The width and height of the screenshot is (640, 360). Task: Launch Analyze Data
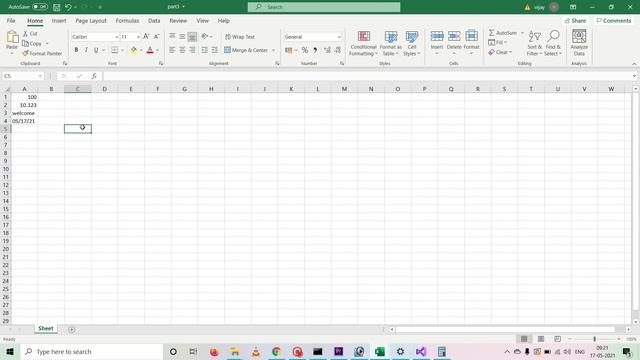coord(579,43)
